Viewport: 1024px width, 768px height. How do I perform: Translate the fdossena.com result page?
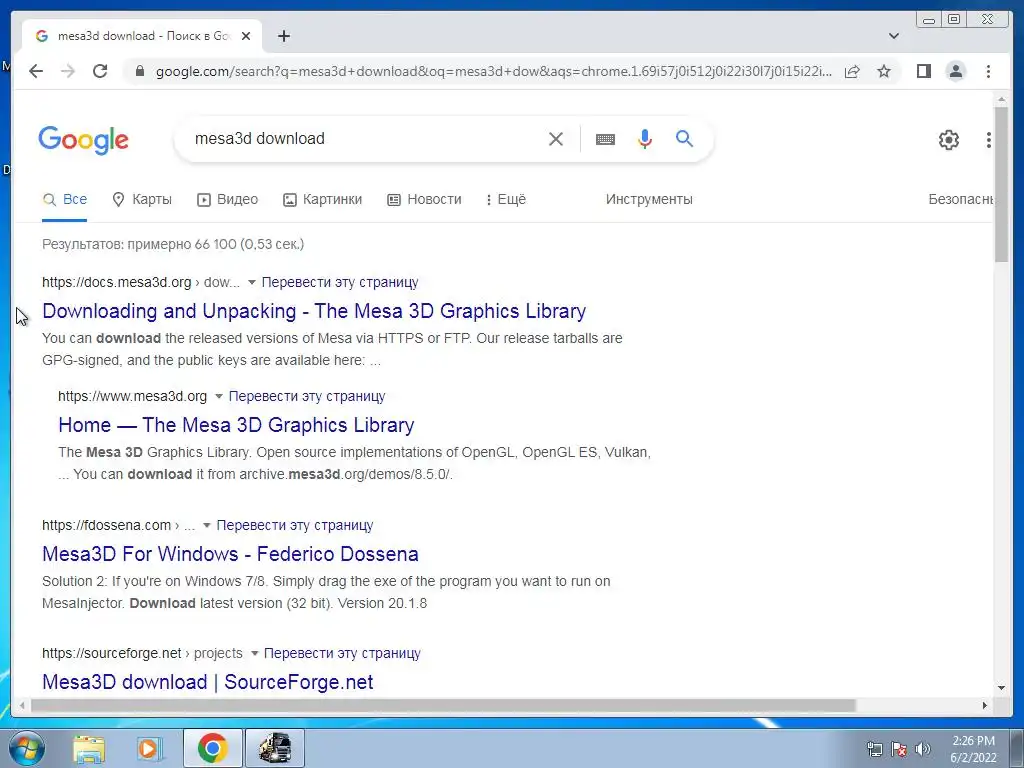point(295,525)
